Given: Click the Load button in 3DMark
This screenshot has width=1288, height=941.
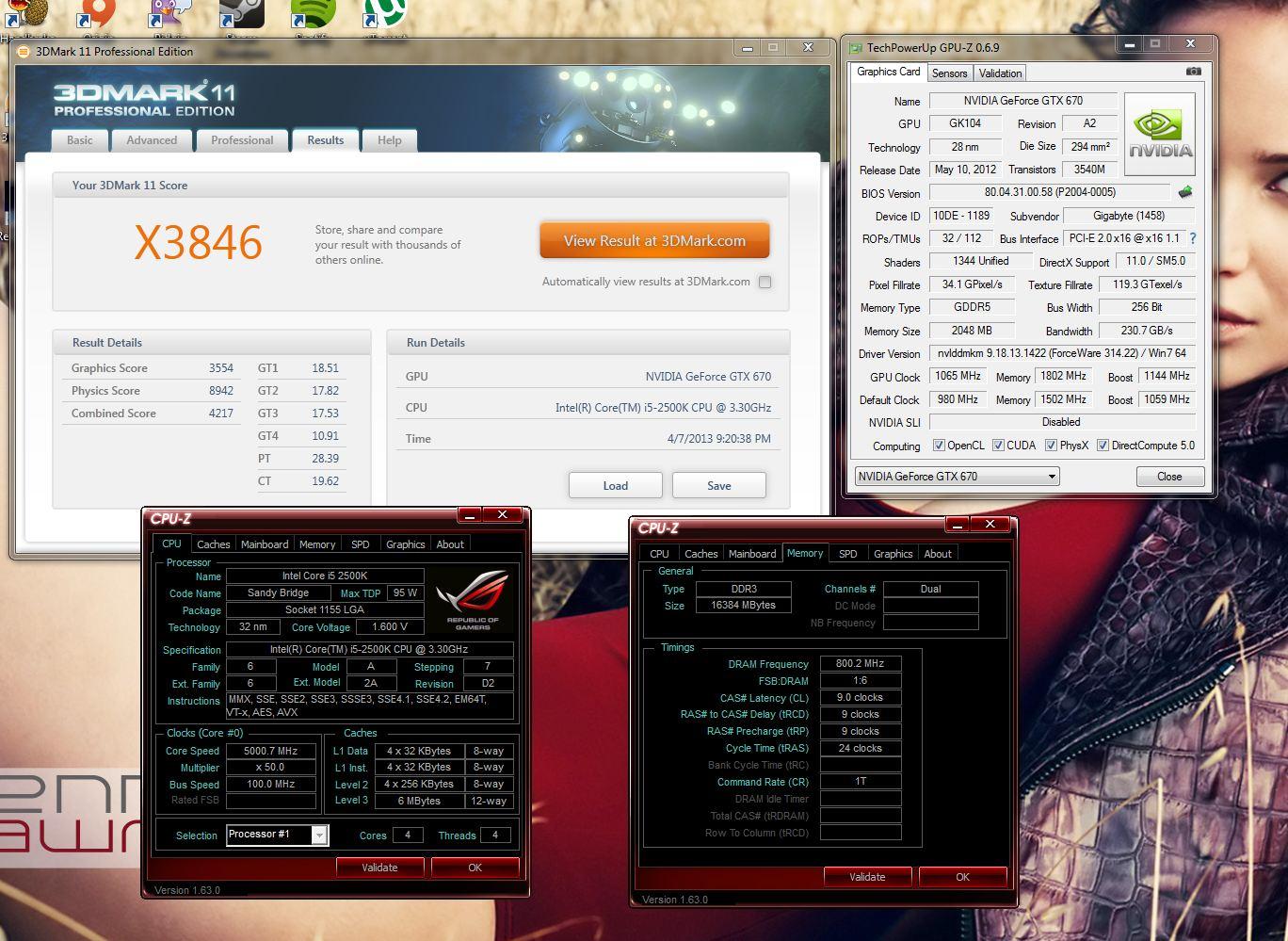Looking at the screenshot, I should [x=615, y=486].
